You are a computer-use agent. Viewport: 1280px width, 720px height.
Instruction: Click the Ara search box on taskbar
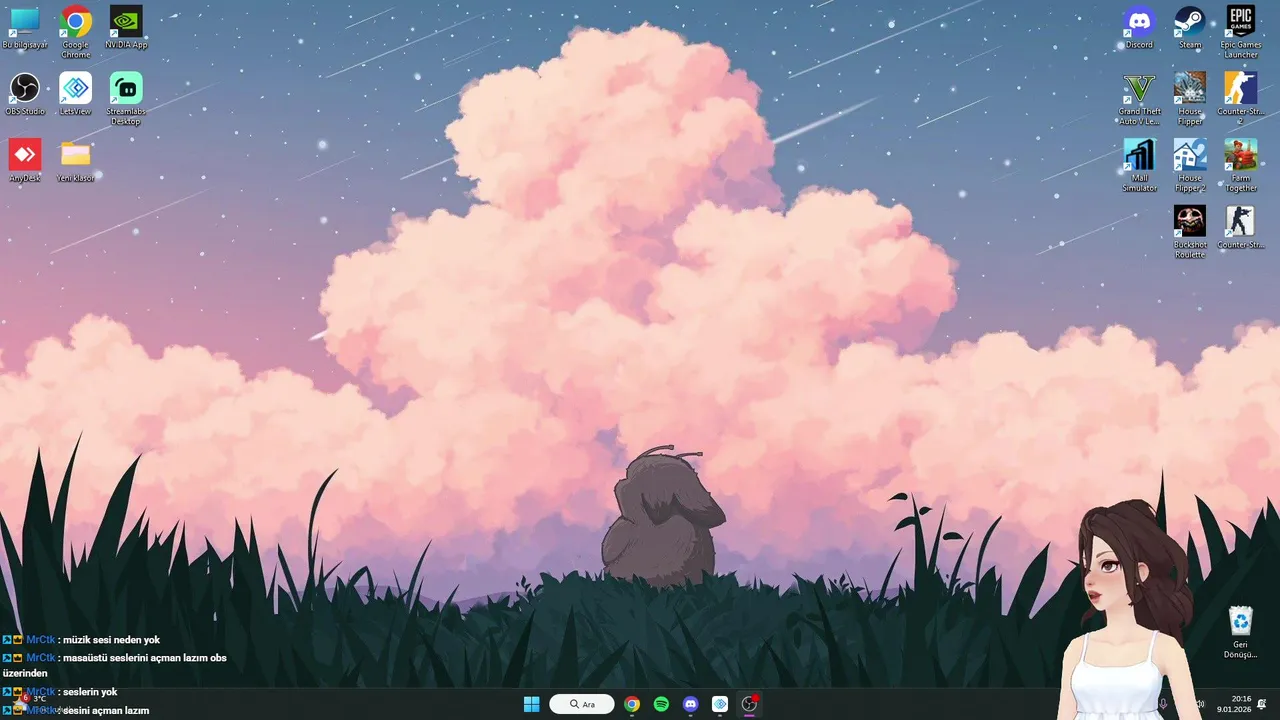click(582, 704)
